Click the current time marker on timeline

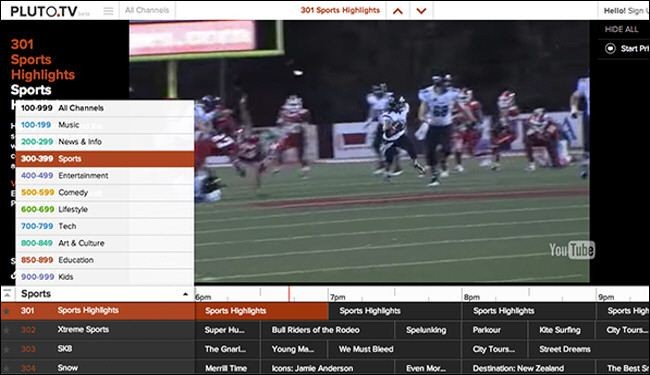point(289,294)
